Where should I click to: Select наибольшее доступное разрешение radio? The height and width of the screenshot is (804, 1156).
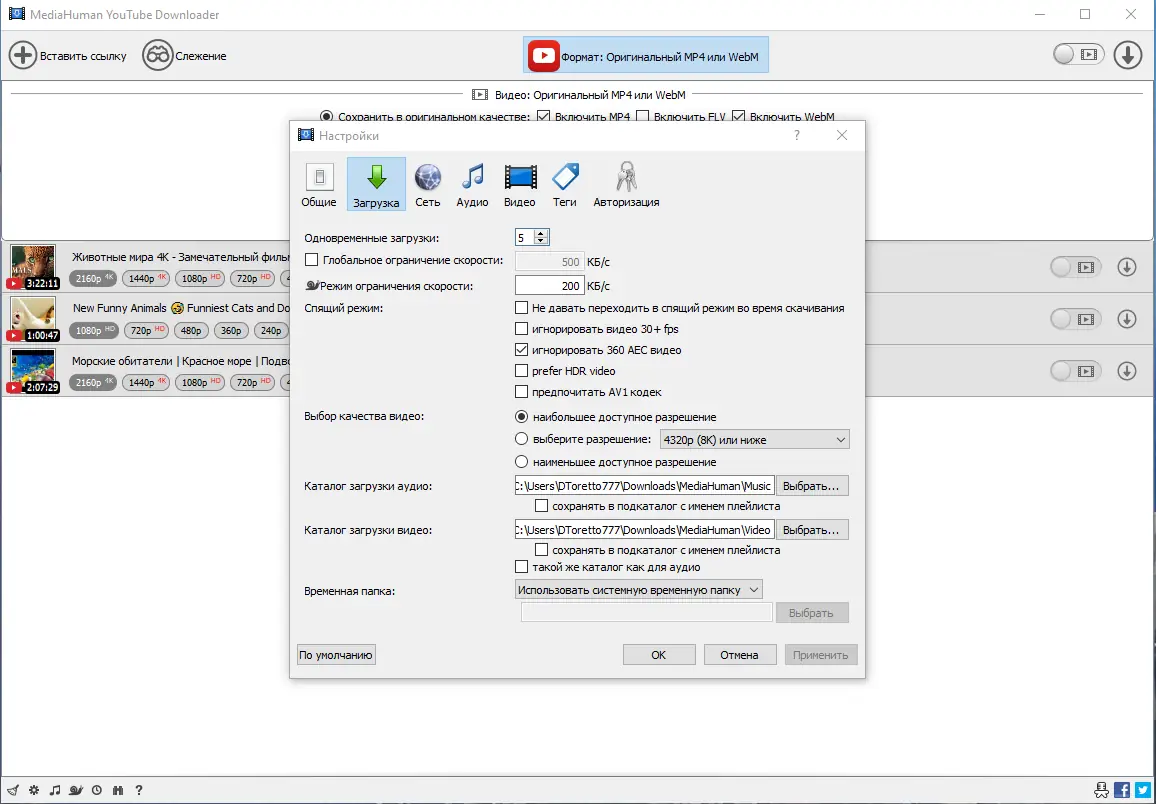click(521, 416)
